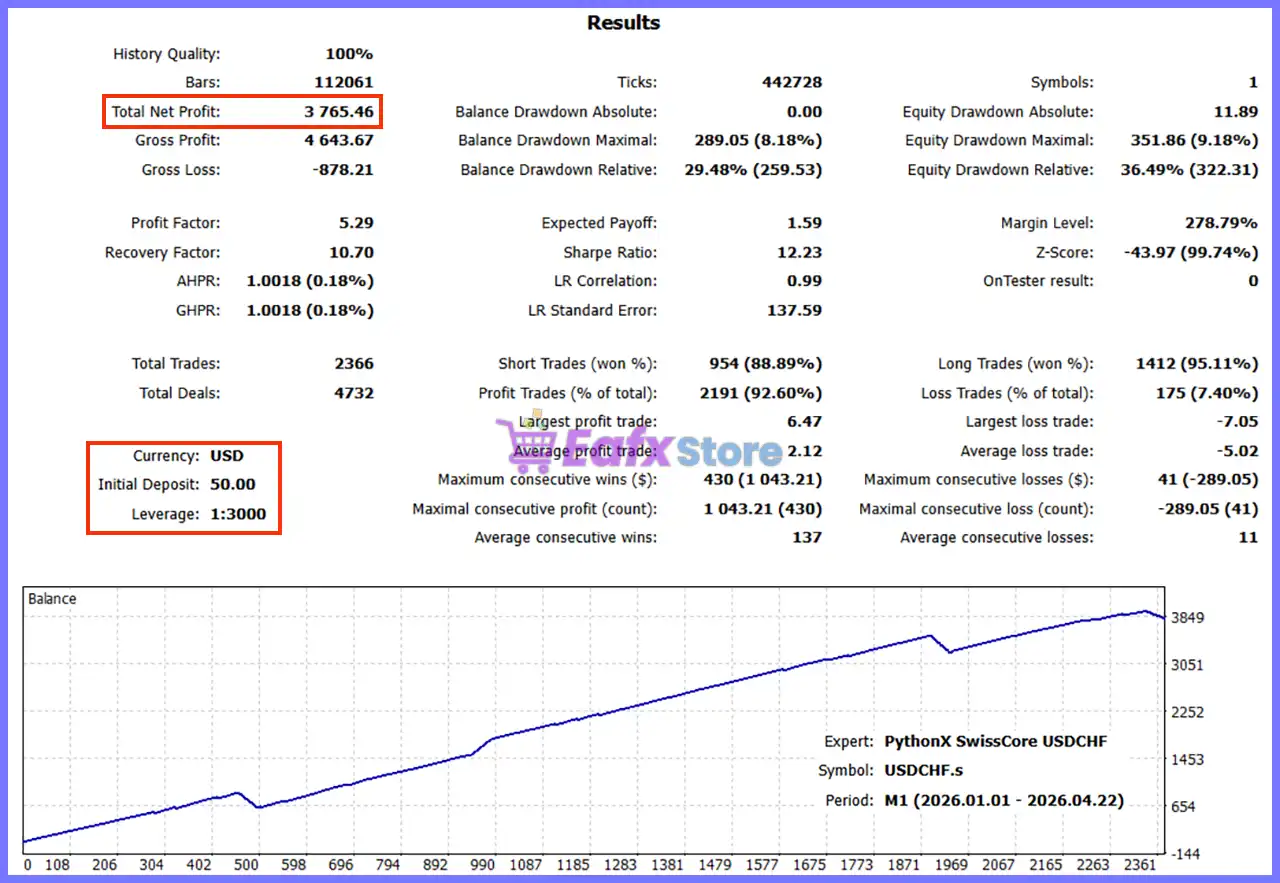This screenshot has width=1280, height=883.
Task: Click the AHPR row value 1.0018 (0.18%)
Action: [x=310, y=282]
